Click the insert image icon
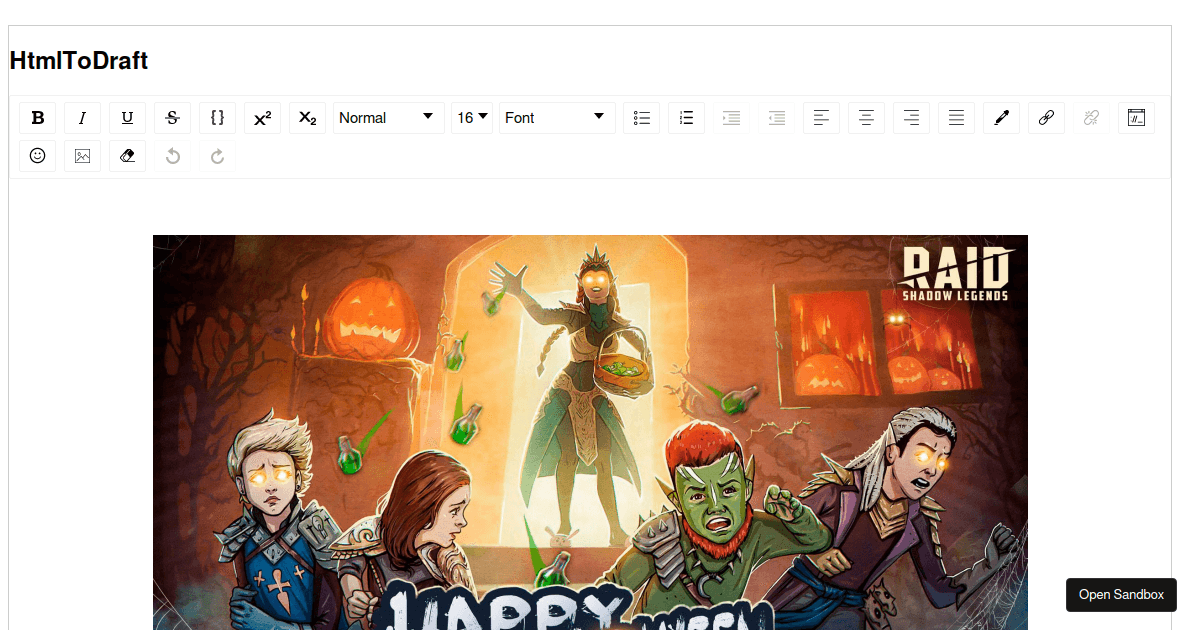 83,156
